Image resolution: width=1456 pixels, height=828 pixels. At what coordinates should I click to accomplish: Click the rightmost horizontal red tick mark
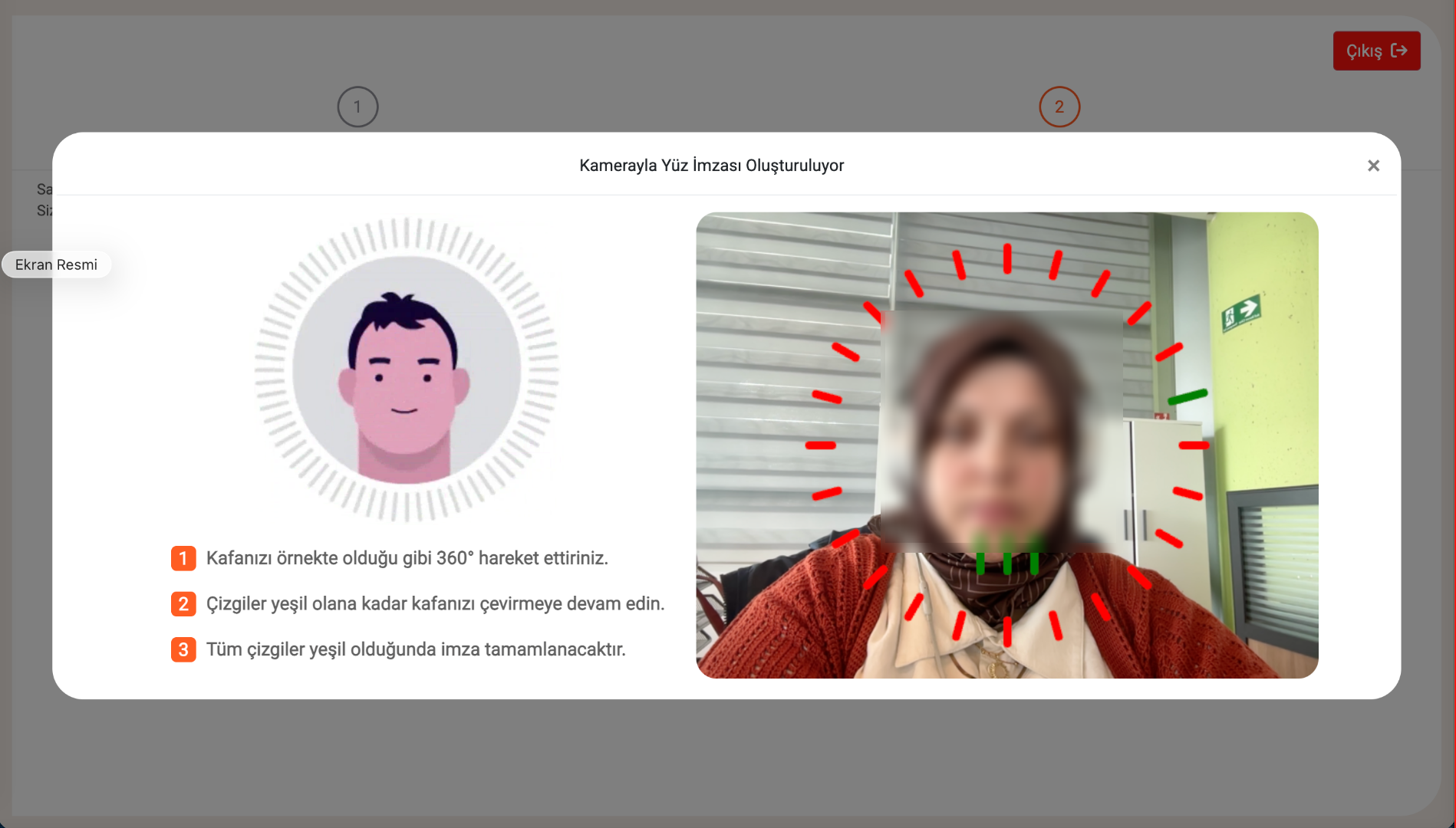tap(1194, 445)
